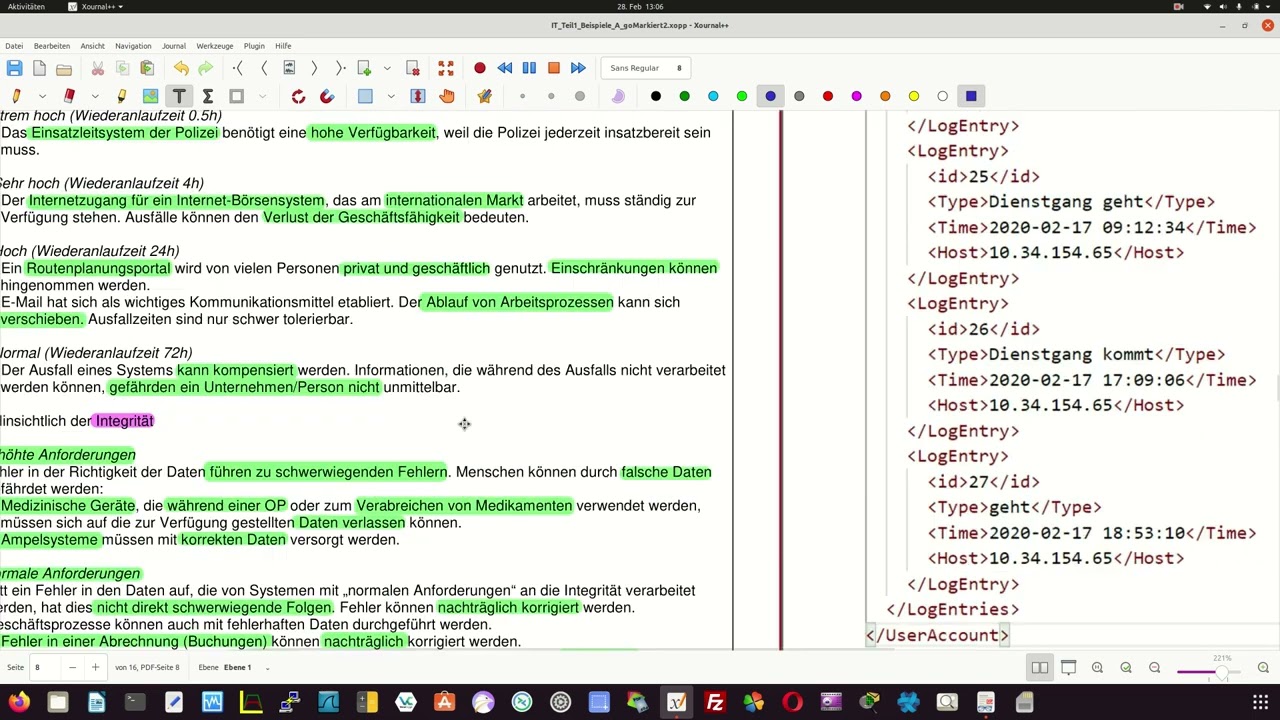Jump to the last page
The image size is (1280, 720).
click(339, 68)
